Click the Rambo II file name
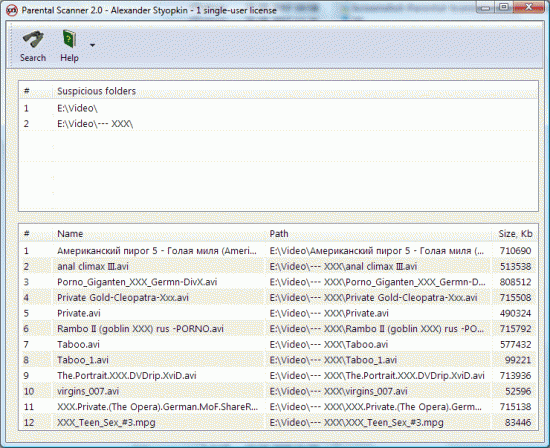 [x=140, y=329]
